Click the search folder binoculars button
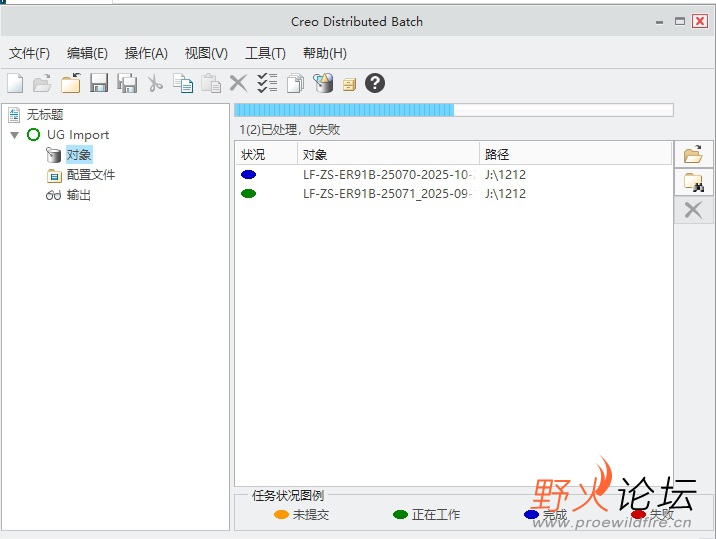Screen dimensions: 716x539 (693, 182)
